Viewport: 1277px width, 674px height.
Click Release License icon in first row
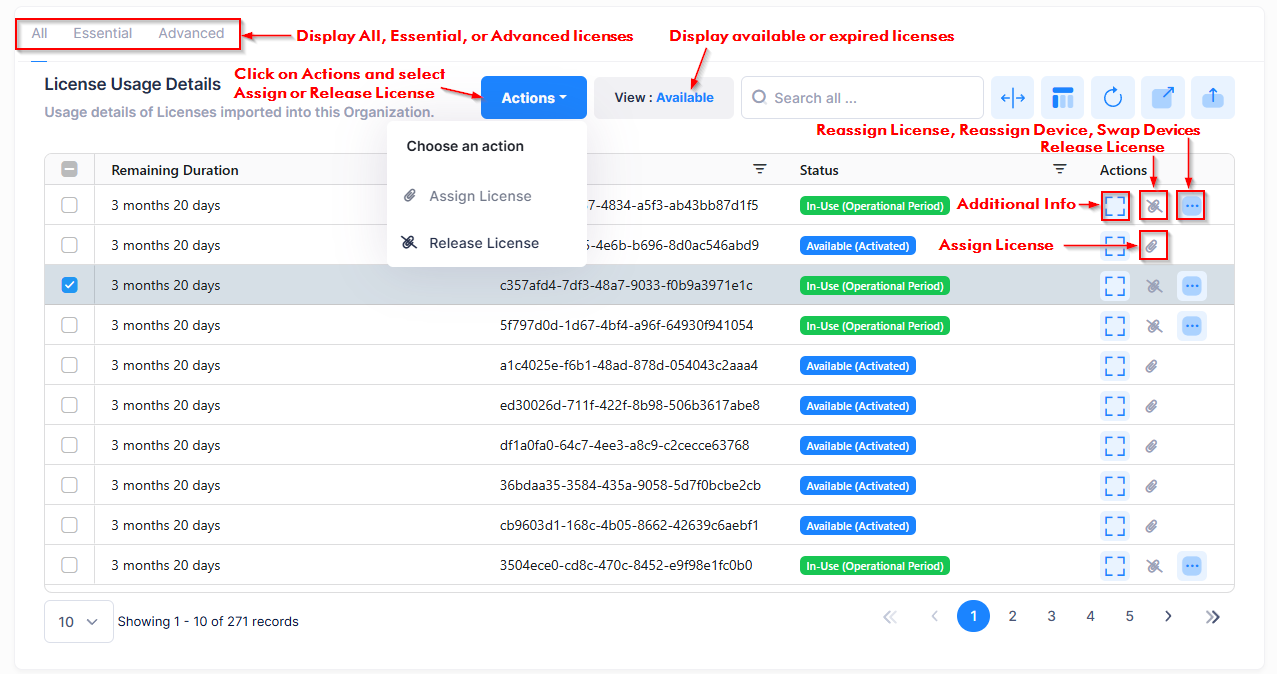click(x=1153, y=206)
